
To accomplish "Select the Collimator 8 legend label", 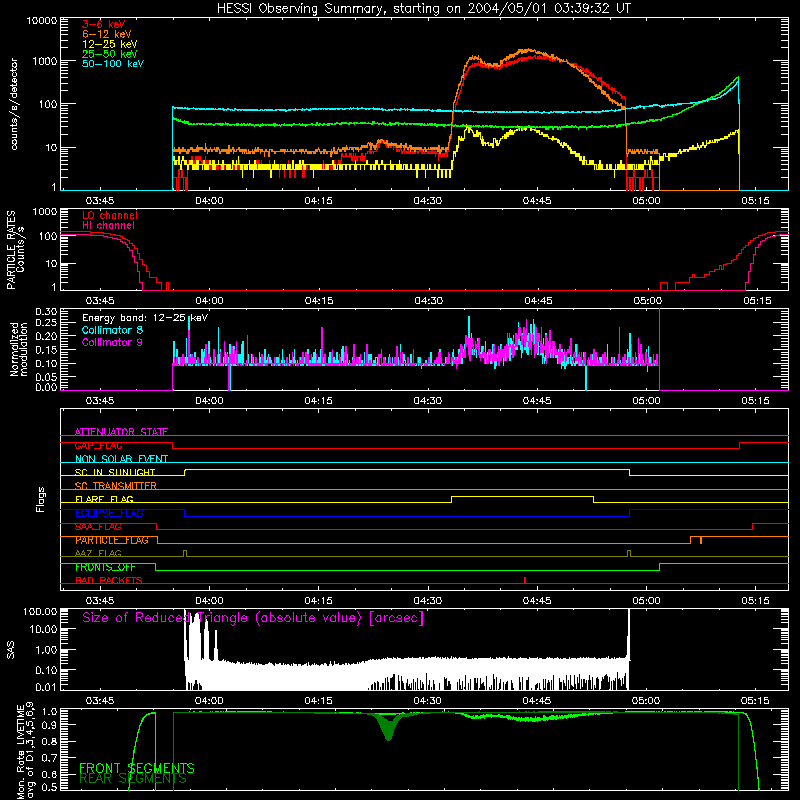I will click(112, 330).
